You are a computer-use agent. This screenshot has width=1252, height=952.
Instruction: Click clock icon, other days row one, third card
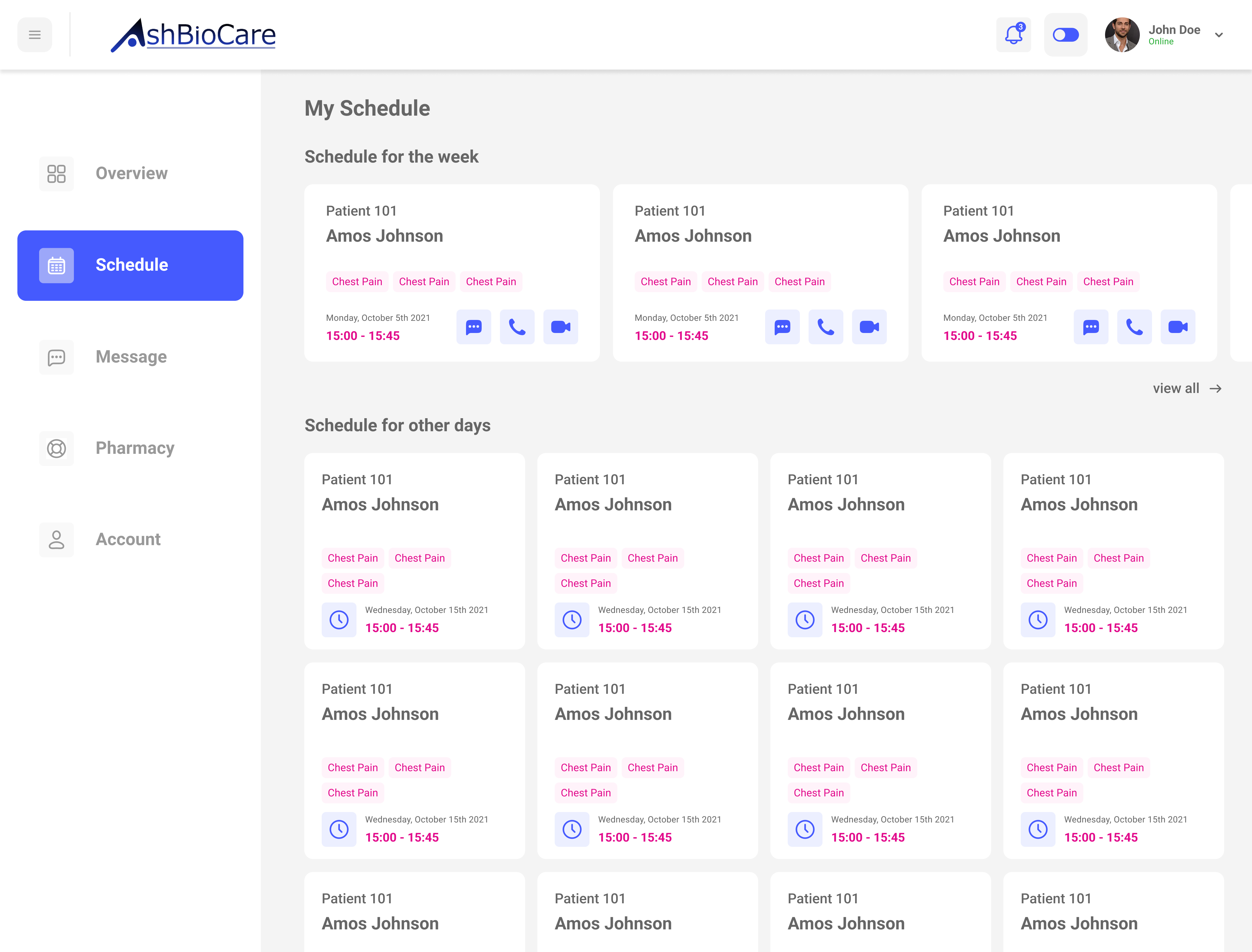pos(805,620)
